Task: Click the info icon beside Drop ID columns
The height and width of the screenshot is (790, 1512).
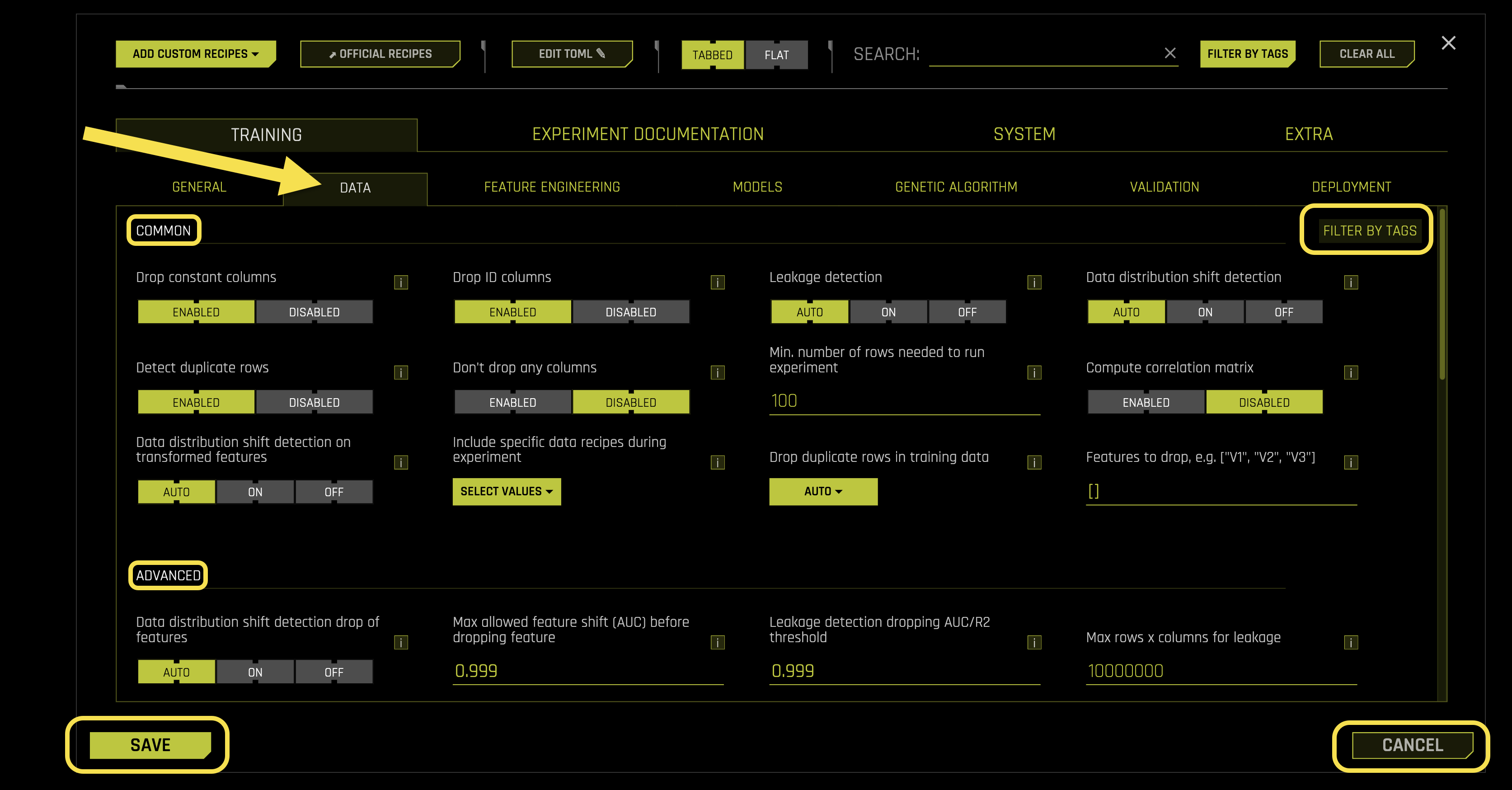Action: [717, 282]
